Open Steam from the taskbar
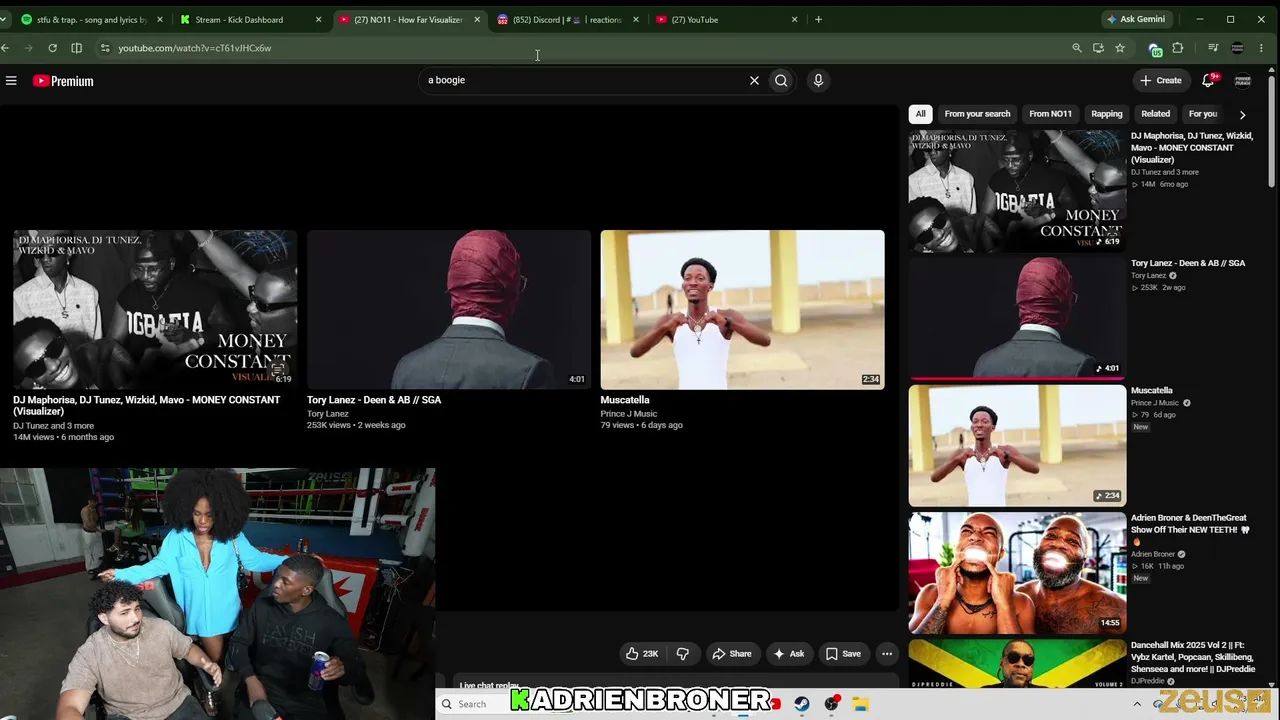Screen dimensions: 1280x720 coord(802,704)
